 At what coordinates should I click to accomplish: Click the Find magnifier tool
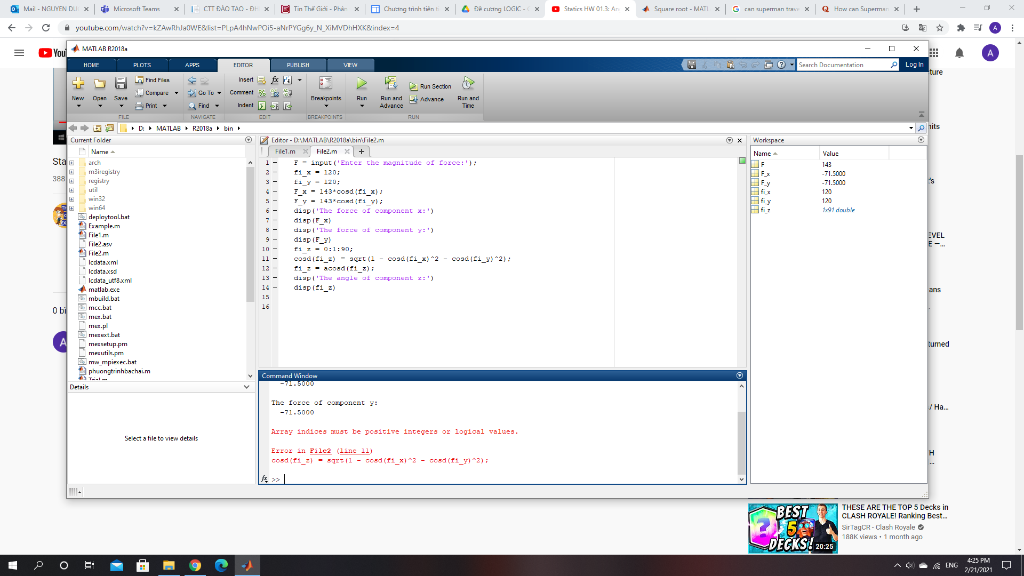click(x=199, y=106)
